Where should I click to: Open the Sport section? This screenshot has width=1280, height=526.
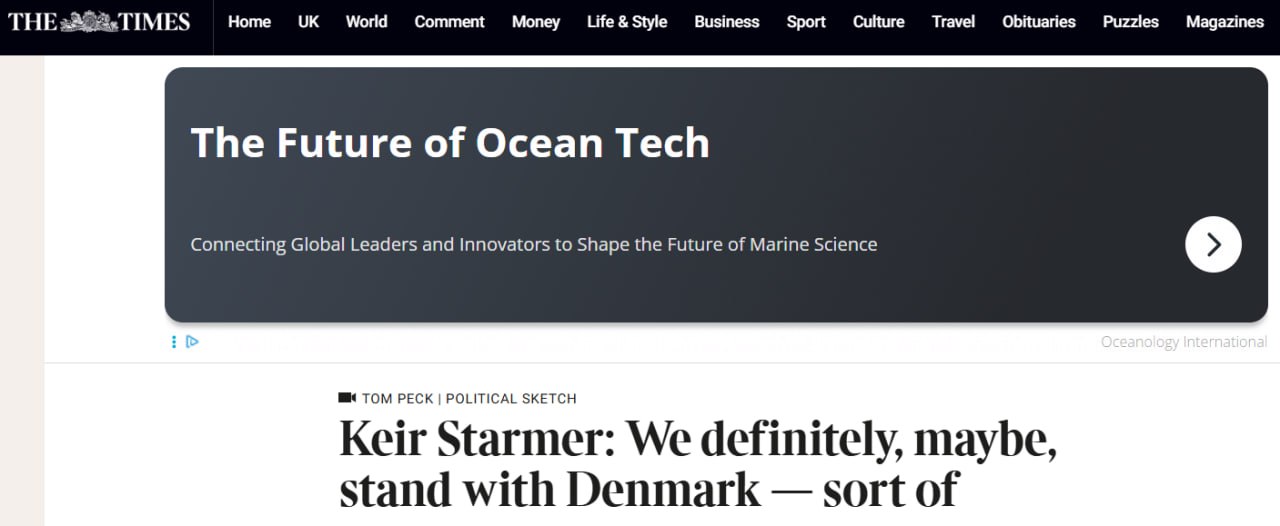click(x=806, y=22)
